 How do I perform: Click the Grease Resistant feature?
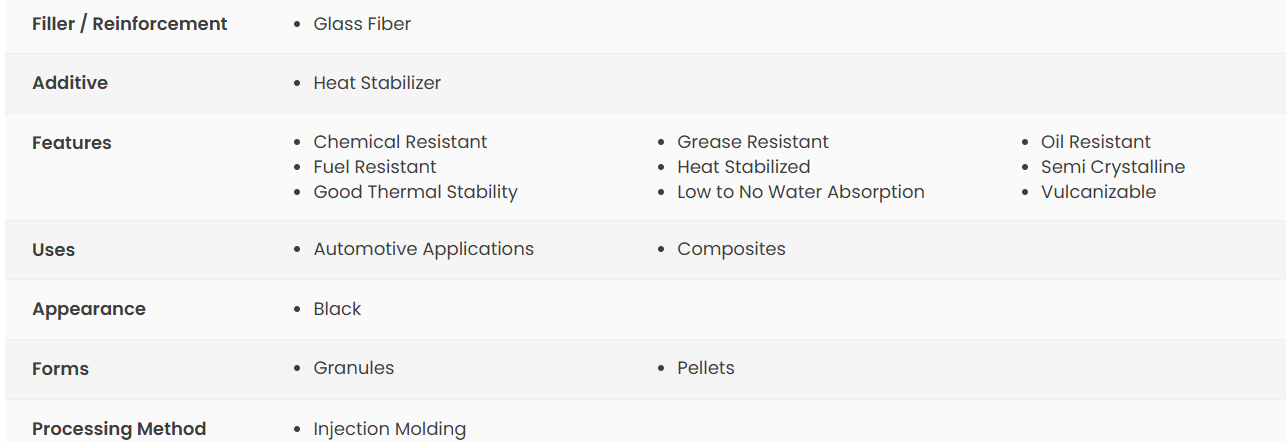(753, 142)
